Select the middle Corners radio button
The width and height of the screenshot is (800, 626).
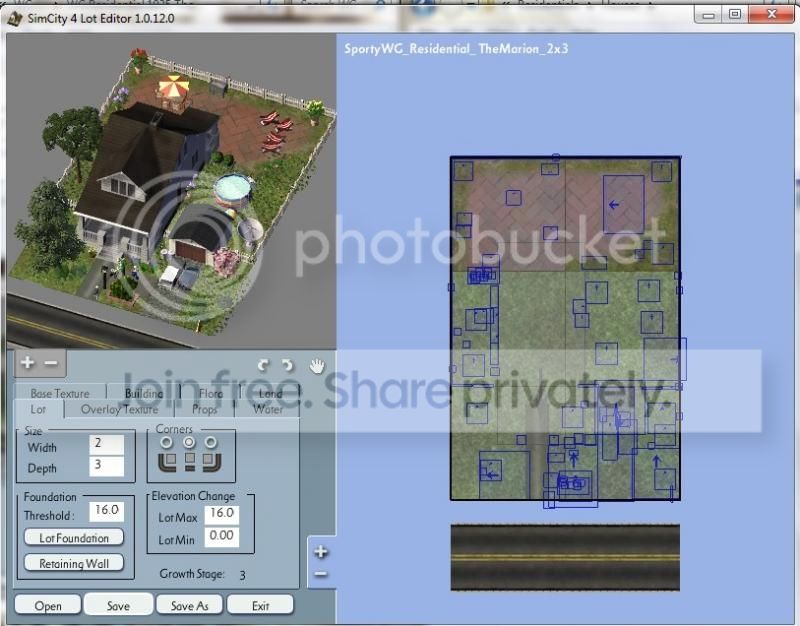tap(189, 442)
